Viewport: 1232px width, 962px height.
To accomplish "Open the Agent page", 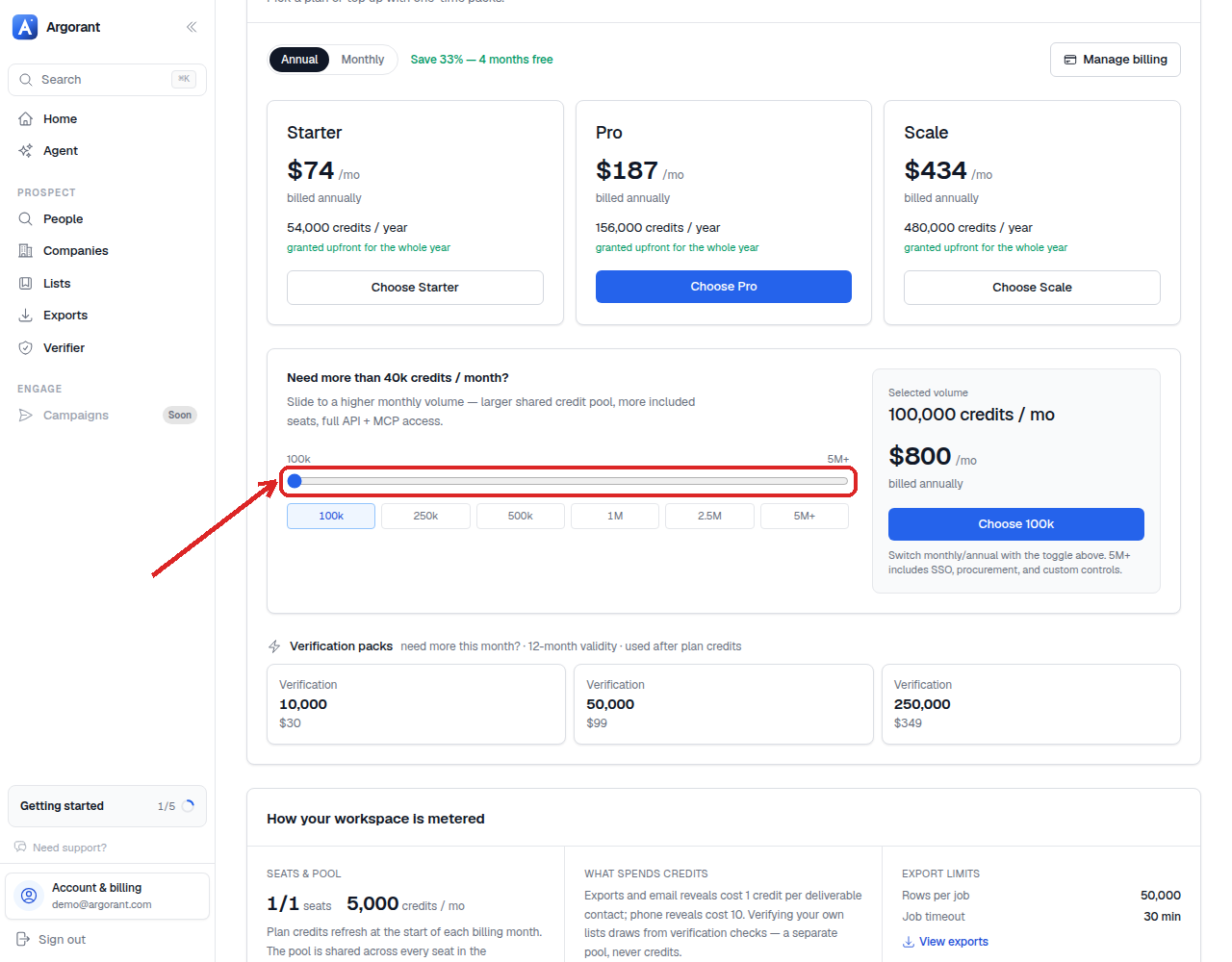I will 107,151.
